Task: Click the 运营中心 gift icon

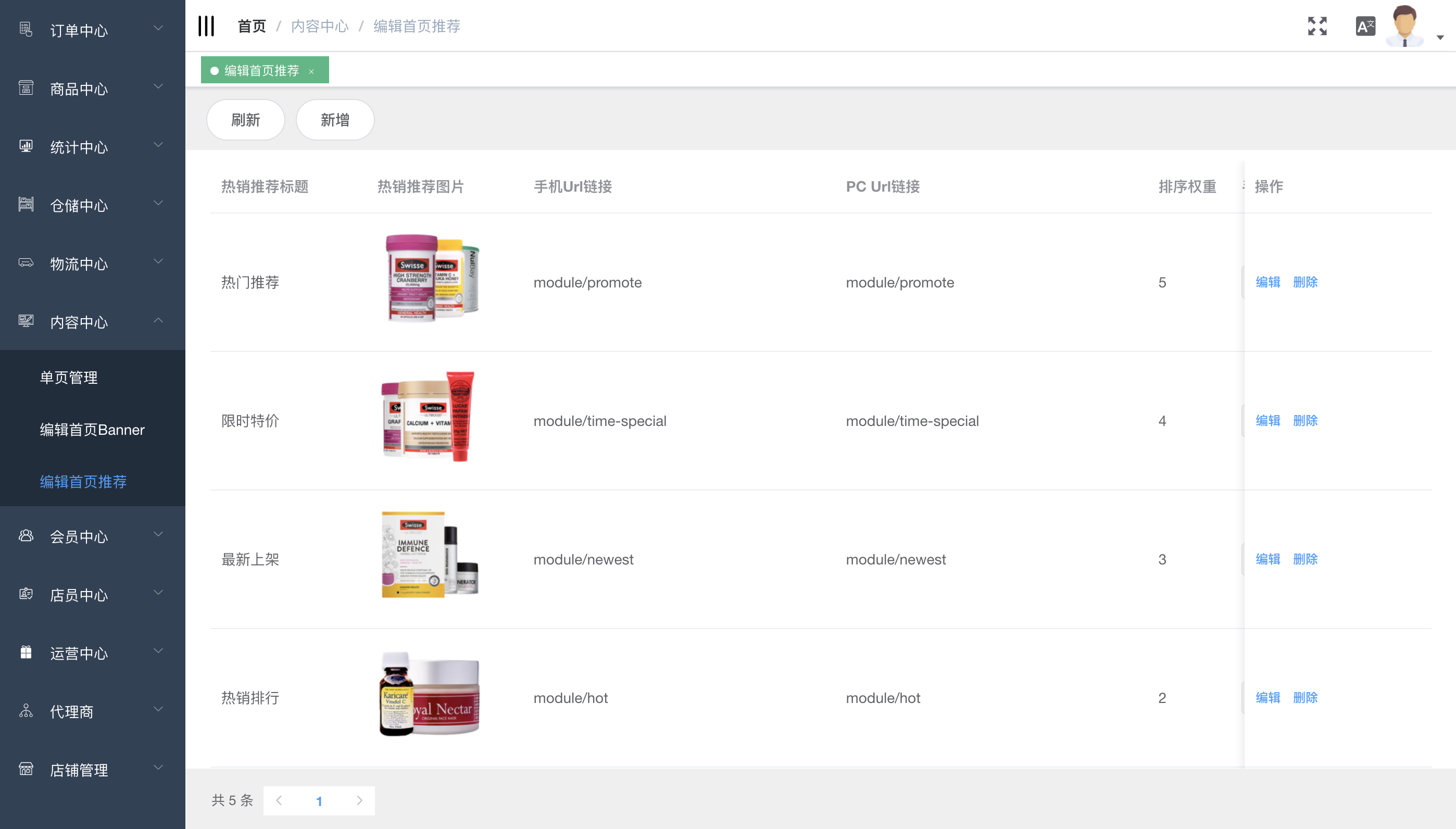Action: point(26,652)
